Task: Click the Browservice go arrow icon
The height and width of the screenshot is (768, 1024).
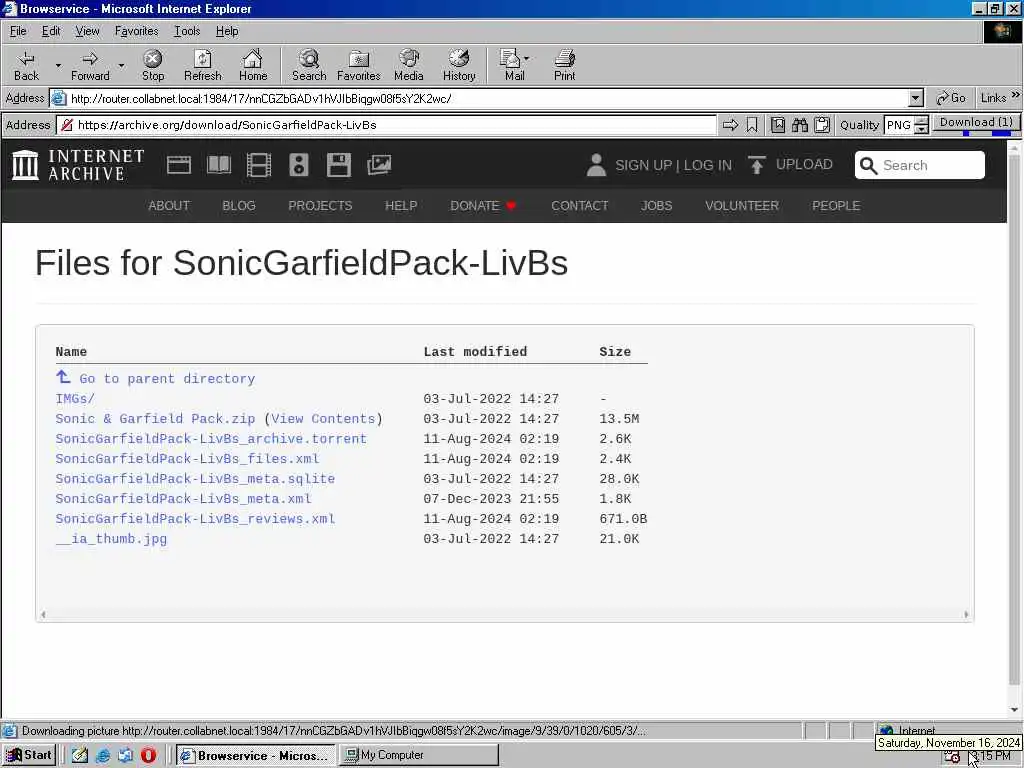Action: pyautogui.click(x=730, y=125)
